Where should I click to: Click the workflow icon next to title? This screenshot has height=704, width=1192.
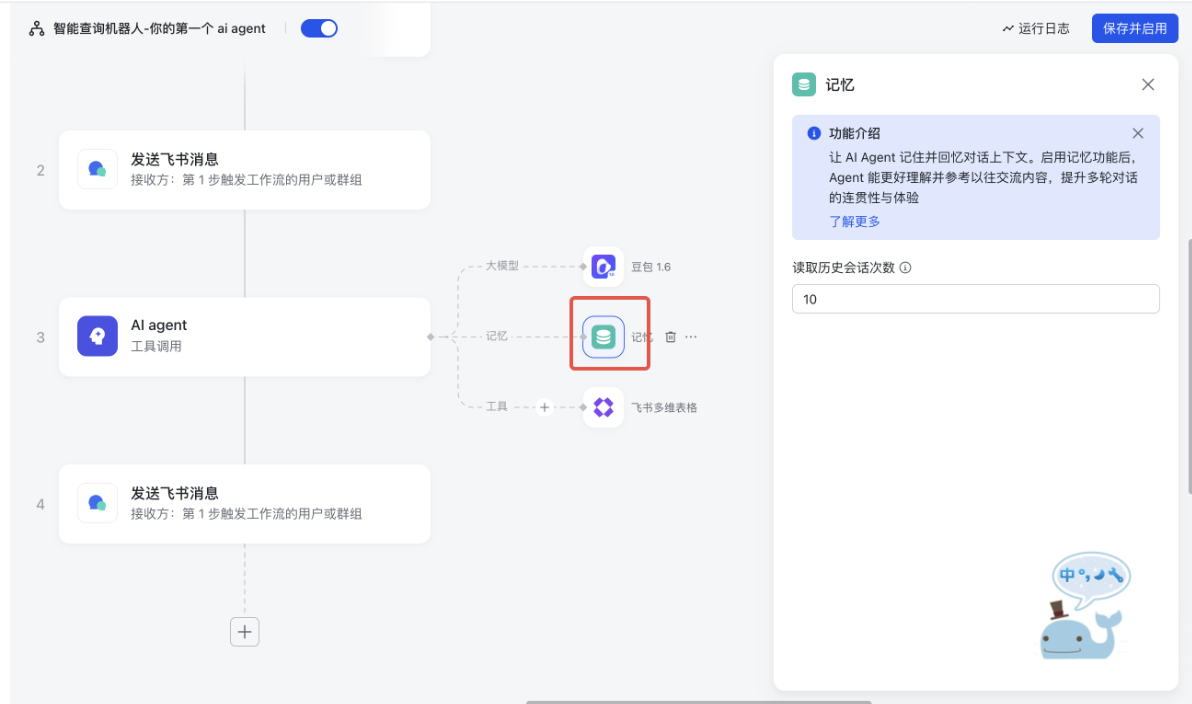tap(37, 29)
